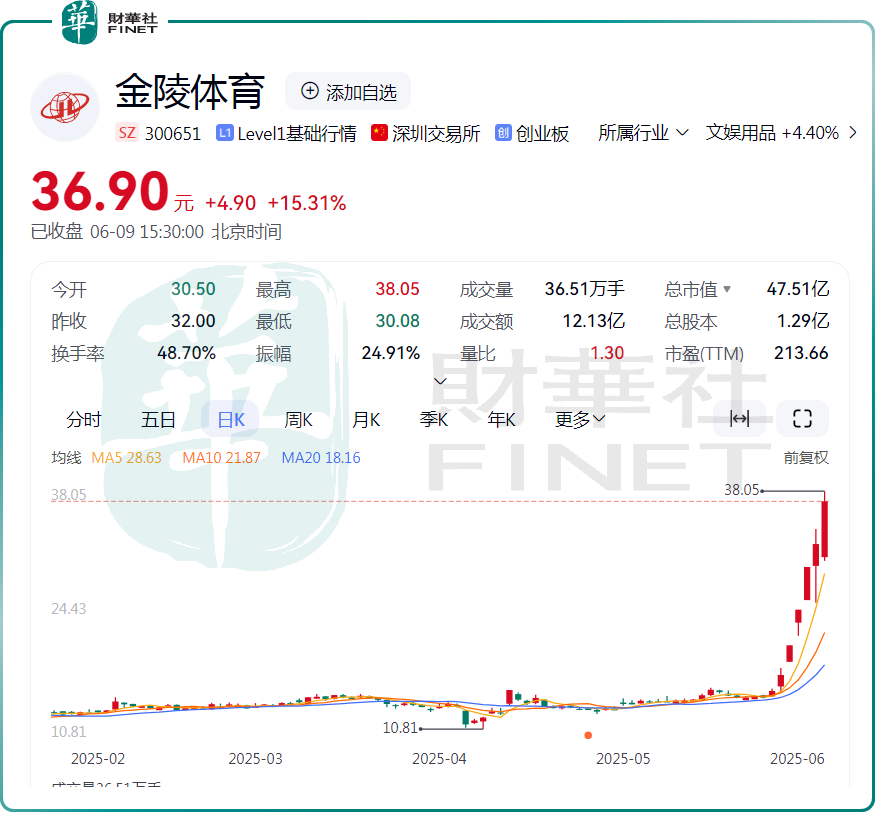Open the 更多 periods dropdown
The image size is (875, 832).
(x=580, y=419)
